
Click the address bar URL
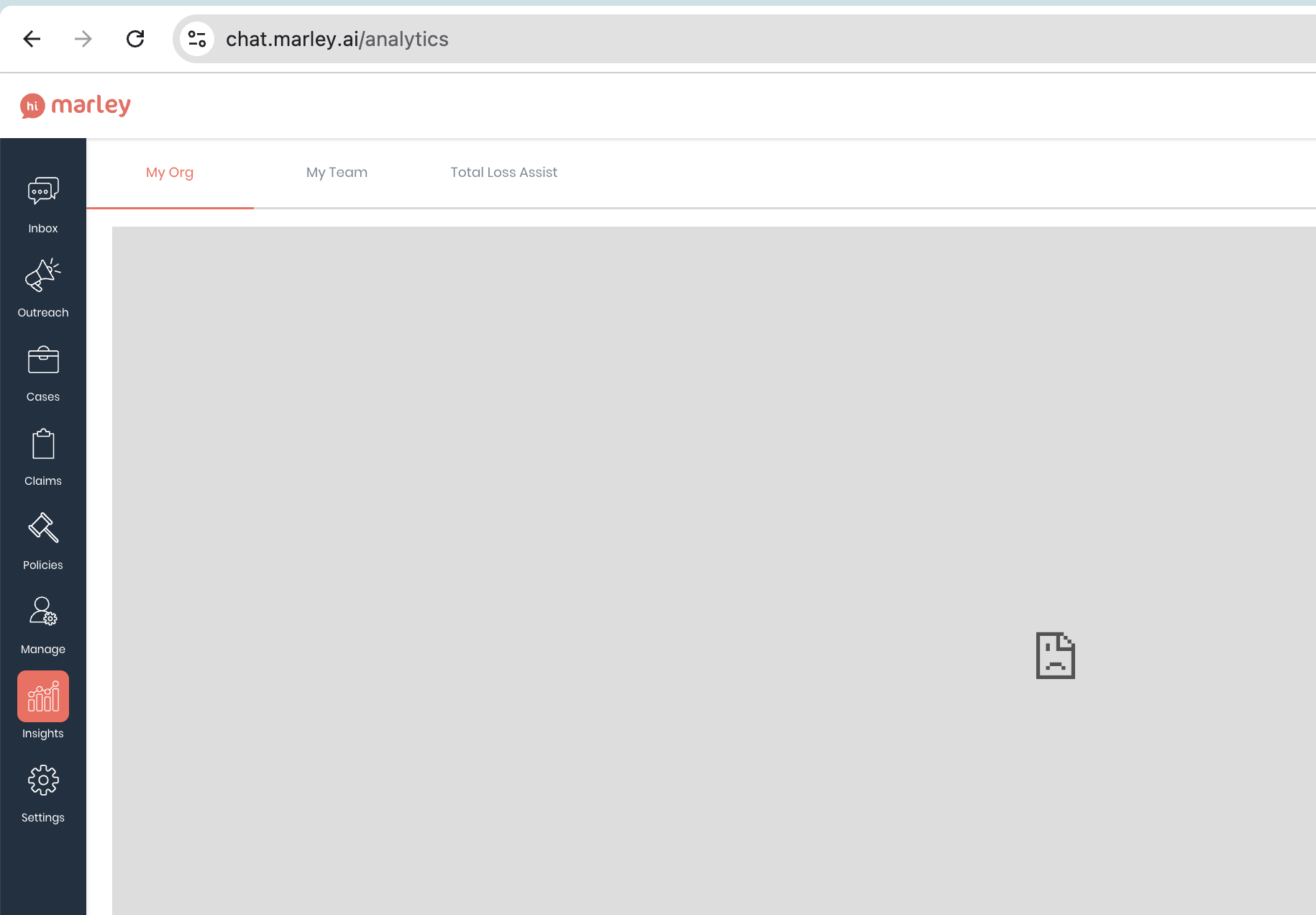(x=338, y=39)
